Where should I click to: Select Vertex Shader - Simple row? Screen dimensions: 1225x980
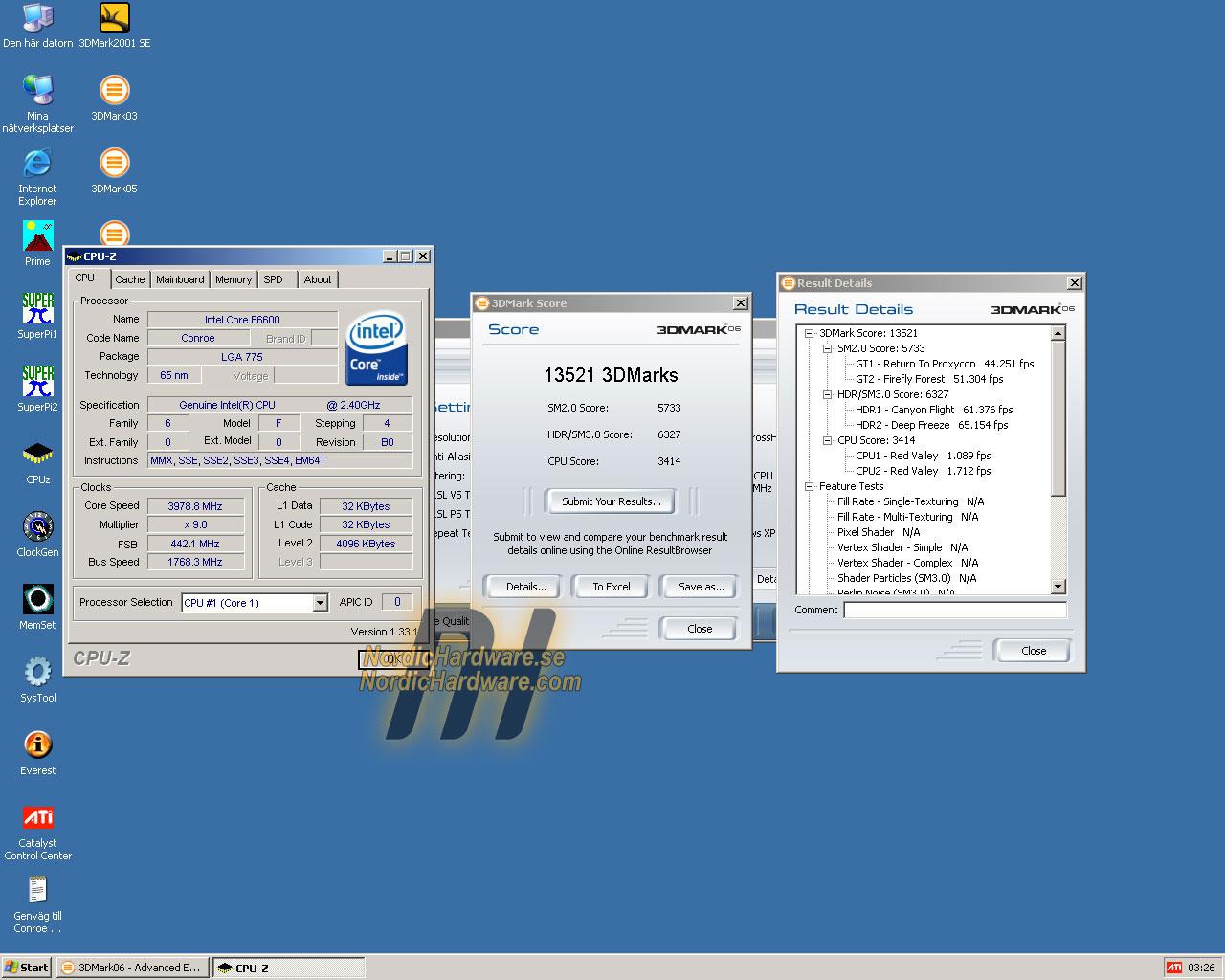(902, 547)
